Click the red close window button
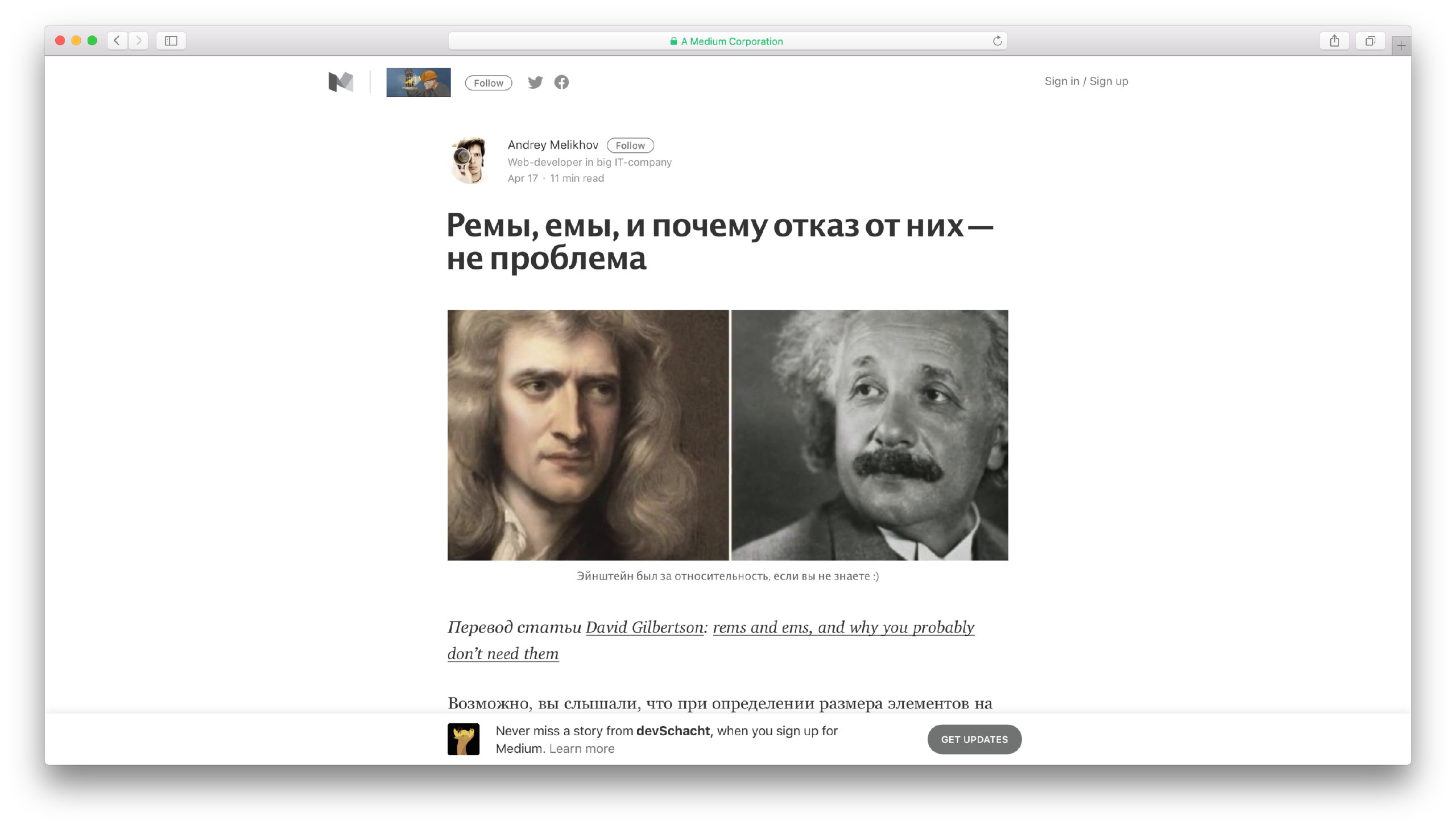Image resolution: width=1456 pixels, height=829 pixels. [x=60, y=40]
